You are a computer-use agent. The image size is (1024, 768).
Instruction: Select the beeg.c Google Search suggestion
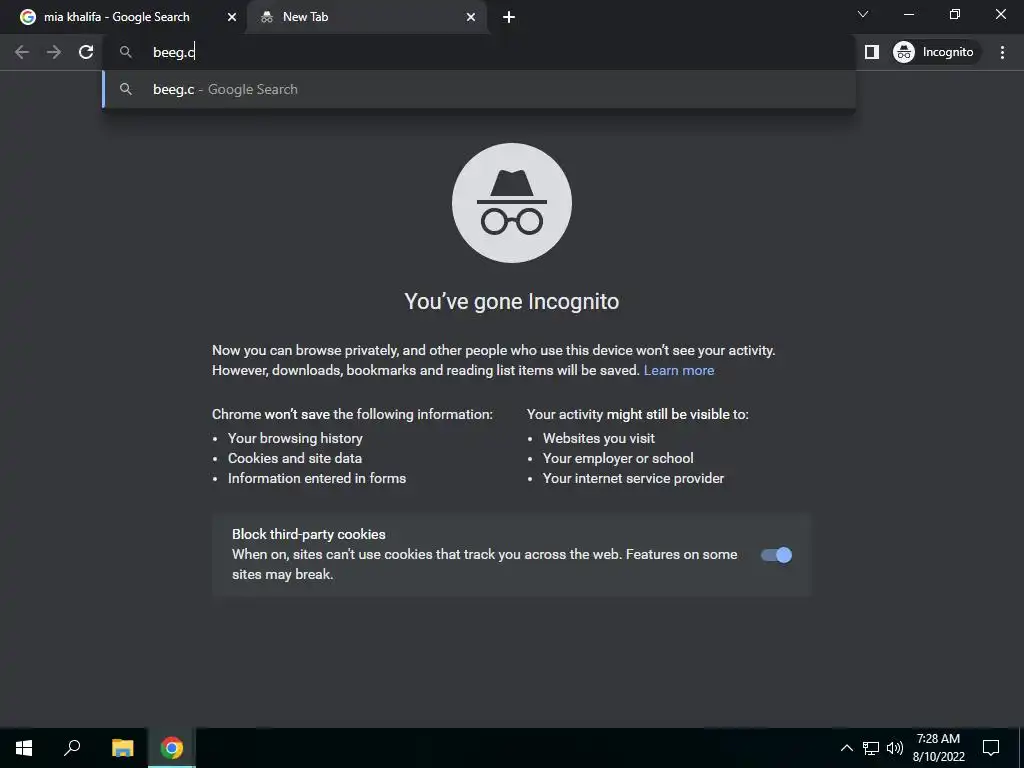pos(479,89)
